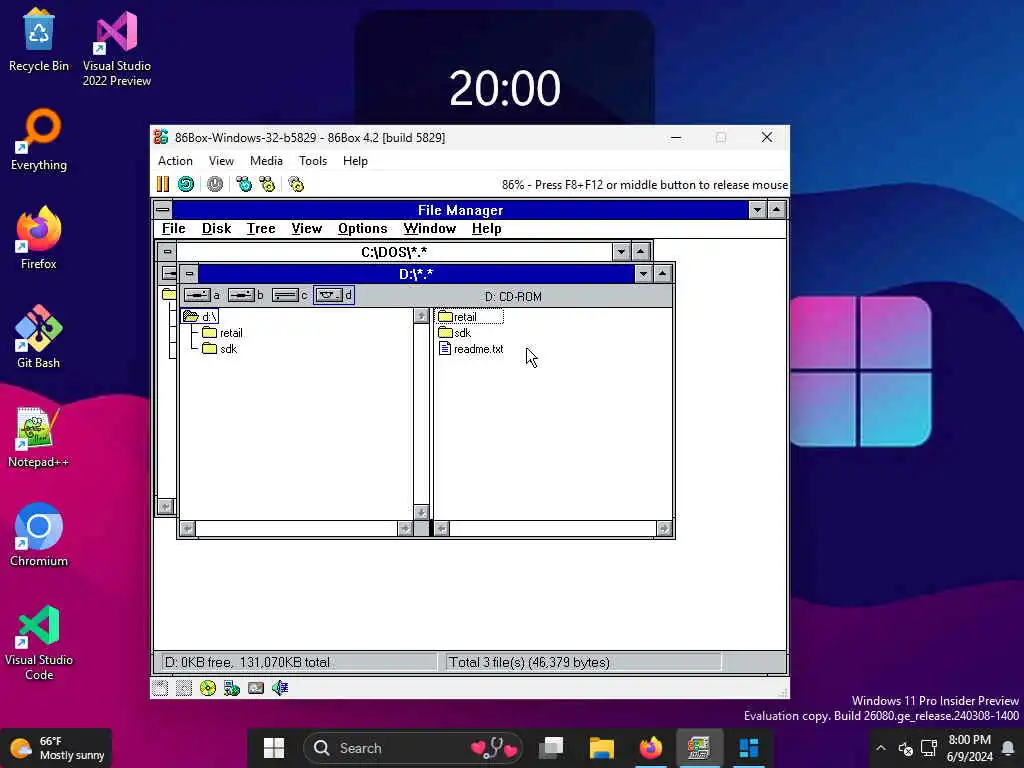Image resolution: width=1024 pixels, height=768 pixels.
Task: Maximize the D:\*.* child window up arrow
Action: pyautogui.click(x=662, y=274)
